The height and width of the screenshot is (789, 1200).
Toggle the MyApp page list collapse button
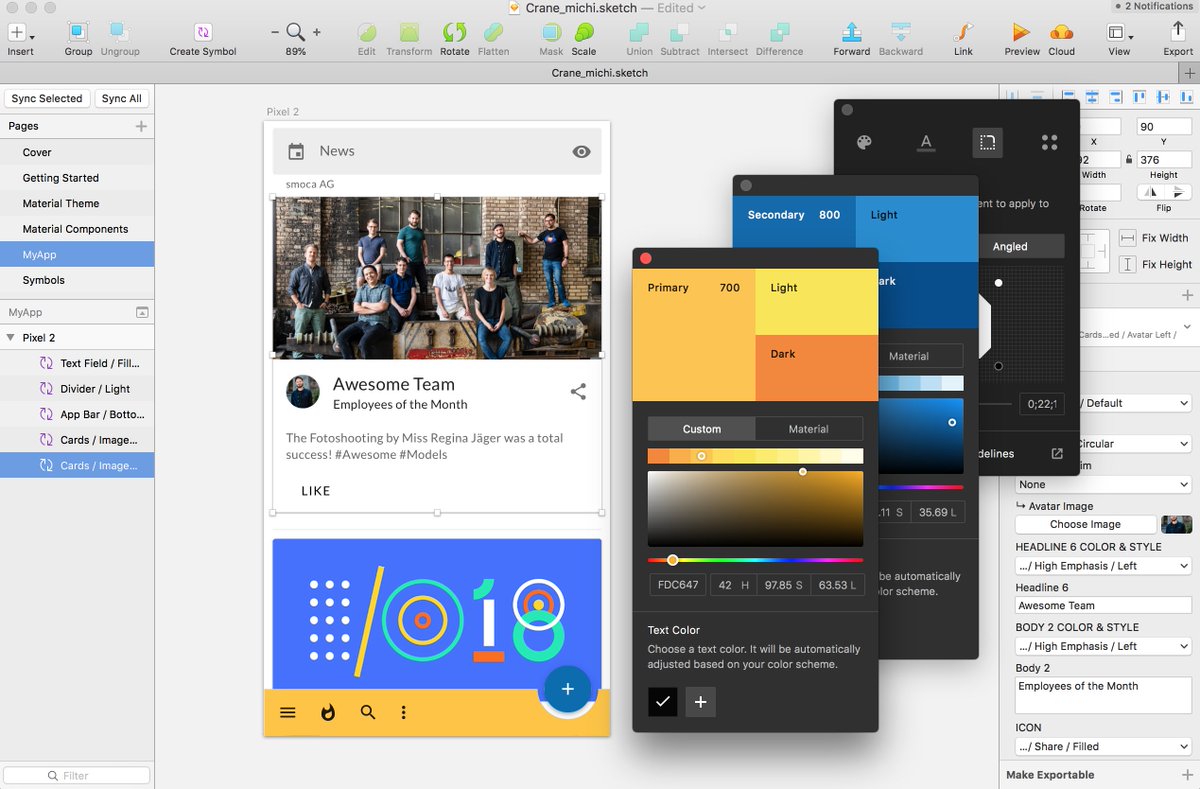tap(141, 312)
